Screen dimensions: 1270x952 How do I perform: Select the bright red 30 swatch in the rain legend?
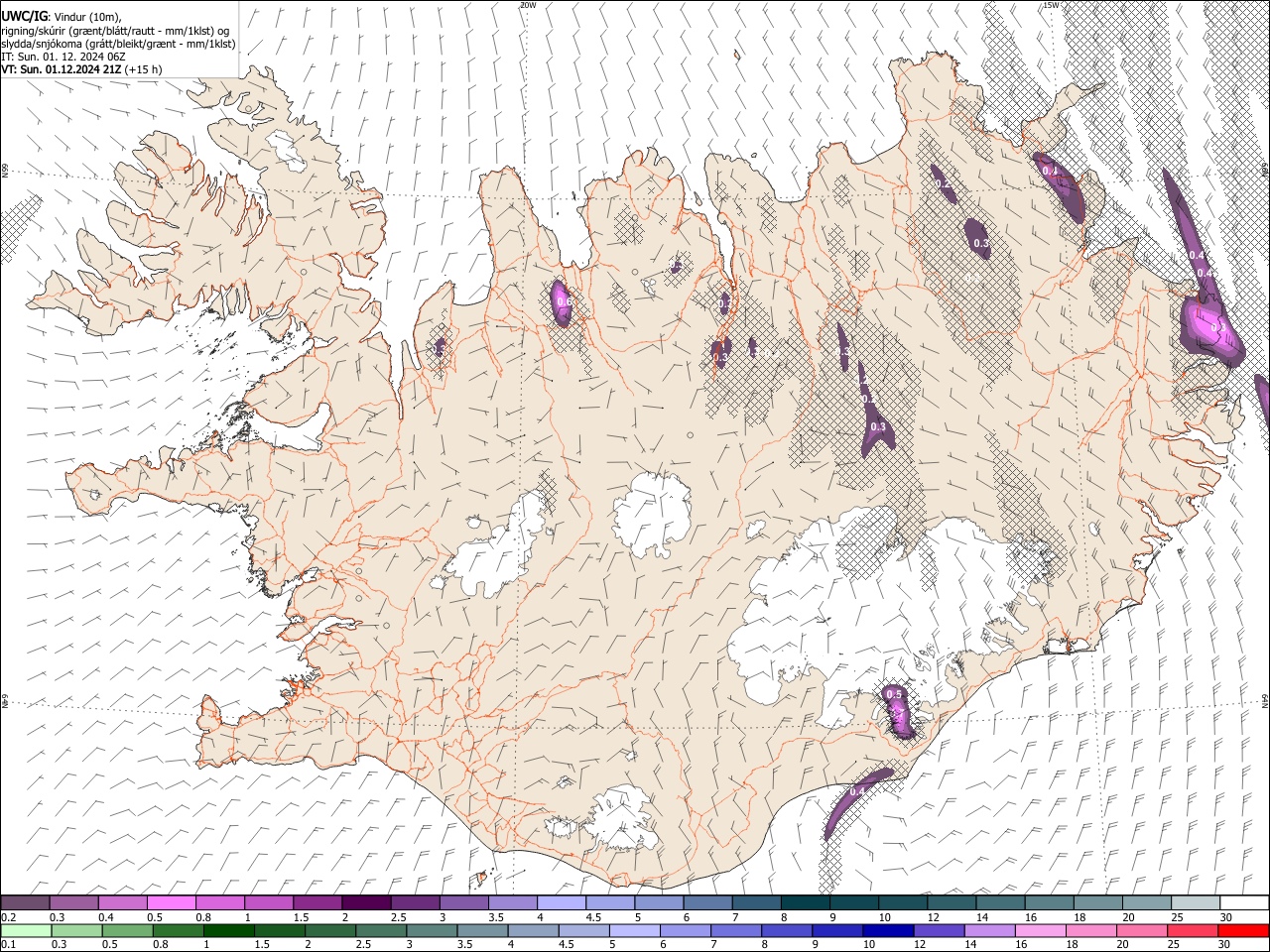(1244, 930)
